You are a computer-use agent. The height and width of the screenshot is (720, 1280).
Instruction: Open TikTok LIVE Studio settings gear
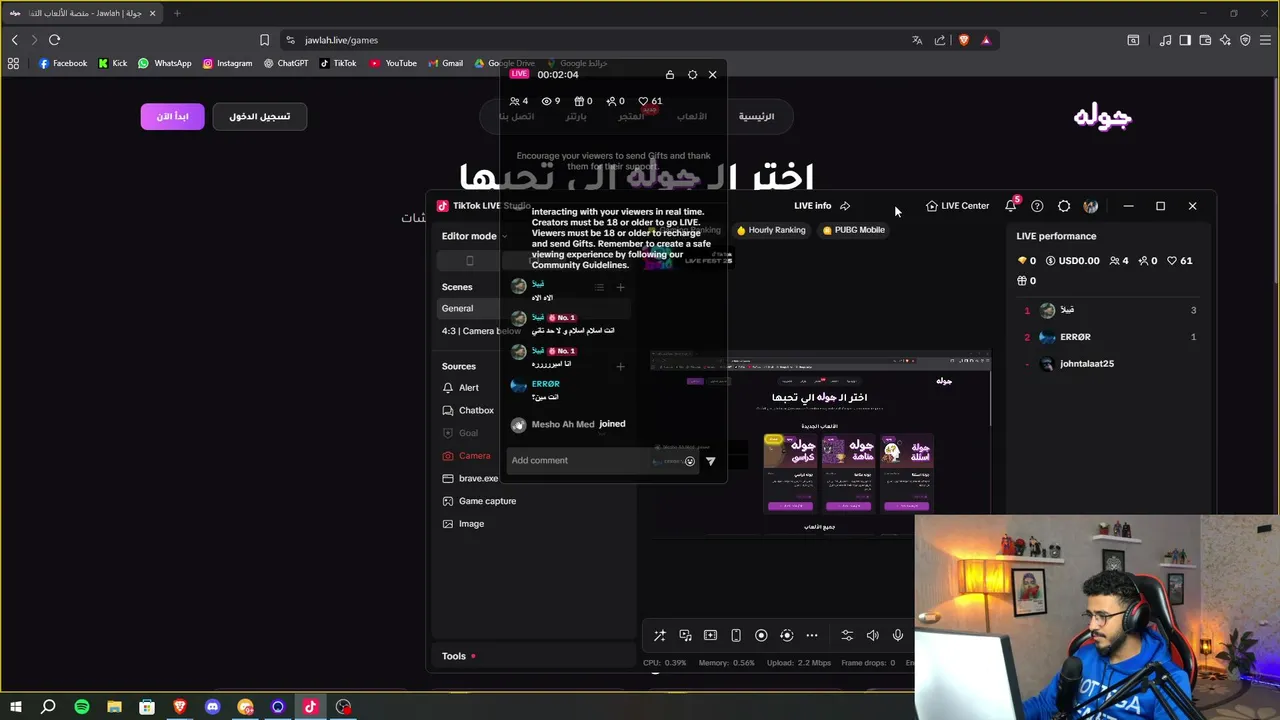1064,206
